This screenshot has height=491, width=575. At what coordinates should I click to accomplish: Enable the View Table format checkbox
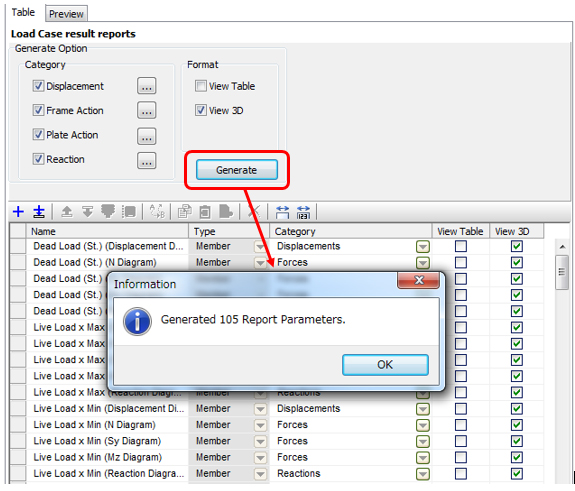pos(201,86)
